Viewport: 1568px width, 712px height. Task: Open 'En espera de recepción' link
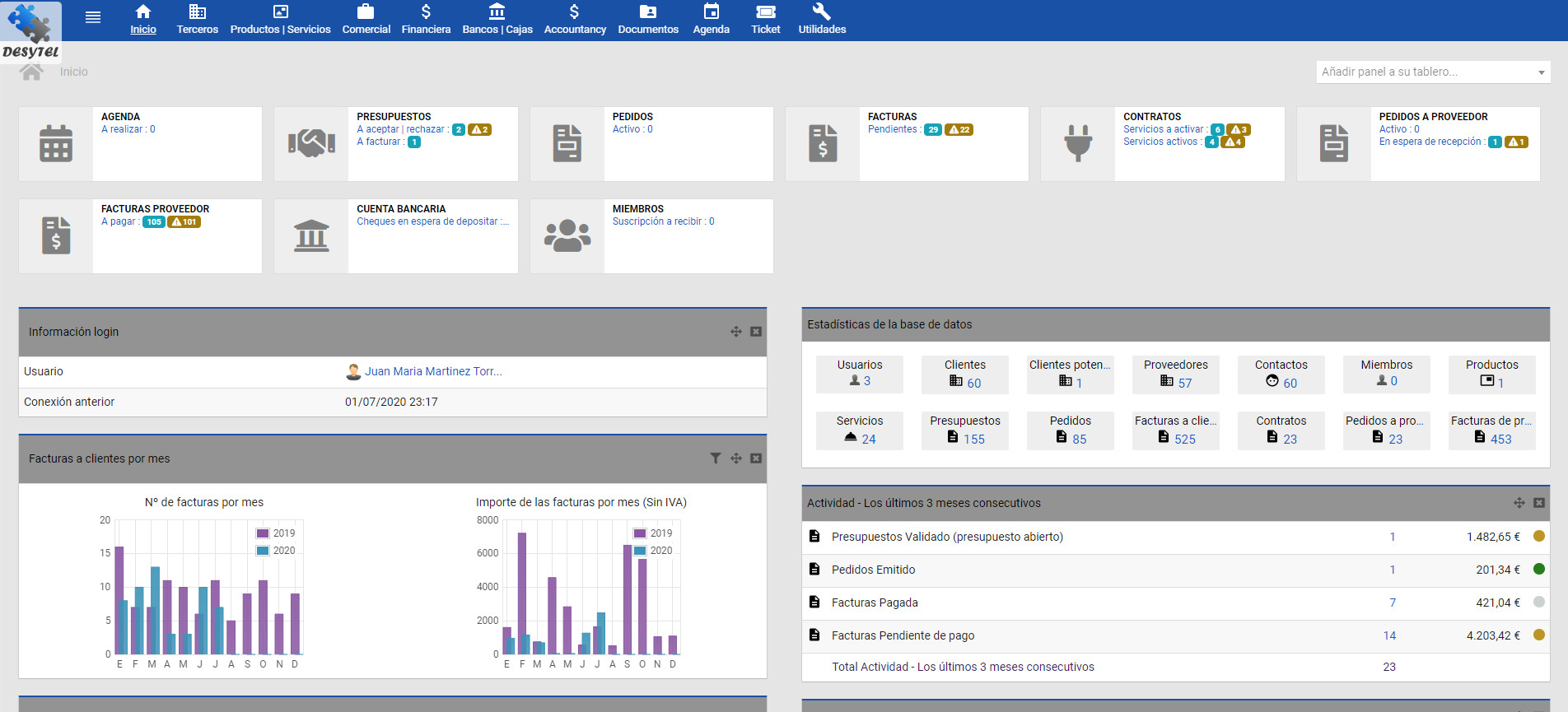point(1432,142)
